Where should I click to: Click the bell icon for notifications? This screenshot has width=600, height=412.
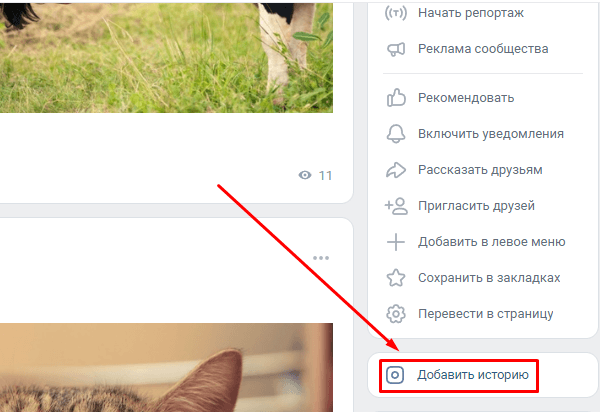pyautogui.click(x=396, y=134)
